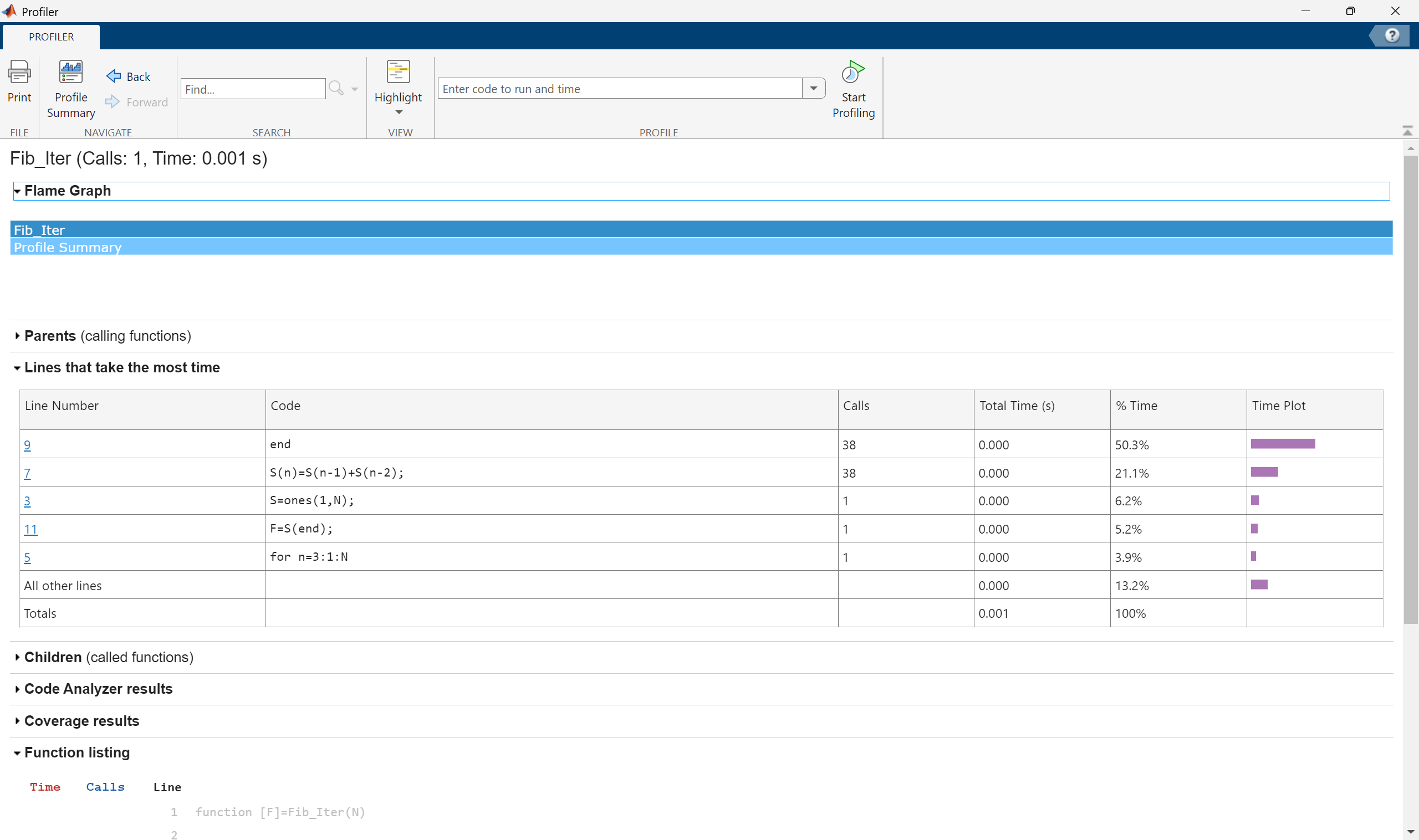
Task: Open line 7 link in table
Action: [x=27, y=473]
